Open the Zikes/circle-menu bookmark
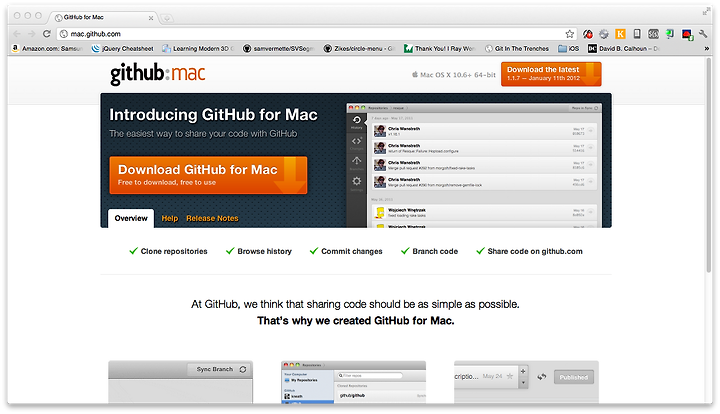 tap(359, 49)
